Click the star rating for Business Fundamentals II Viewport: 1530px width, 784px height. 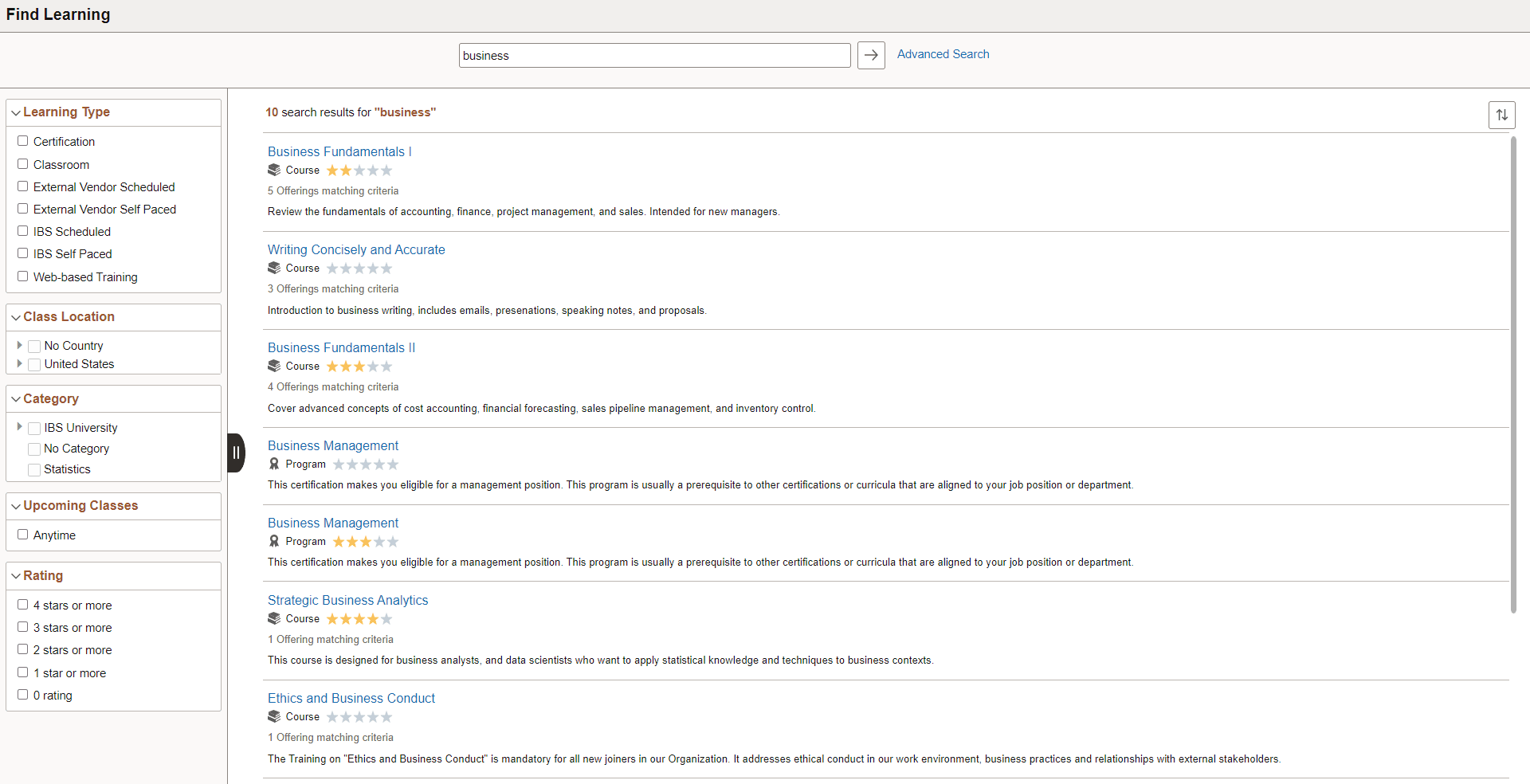coord(359,367)
